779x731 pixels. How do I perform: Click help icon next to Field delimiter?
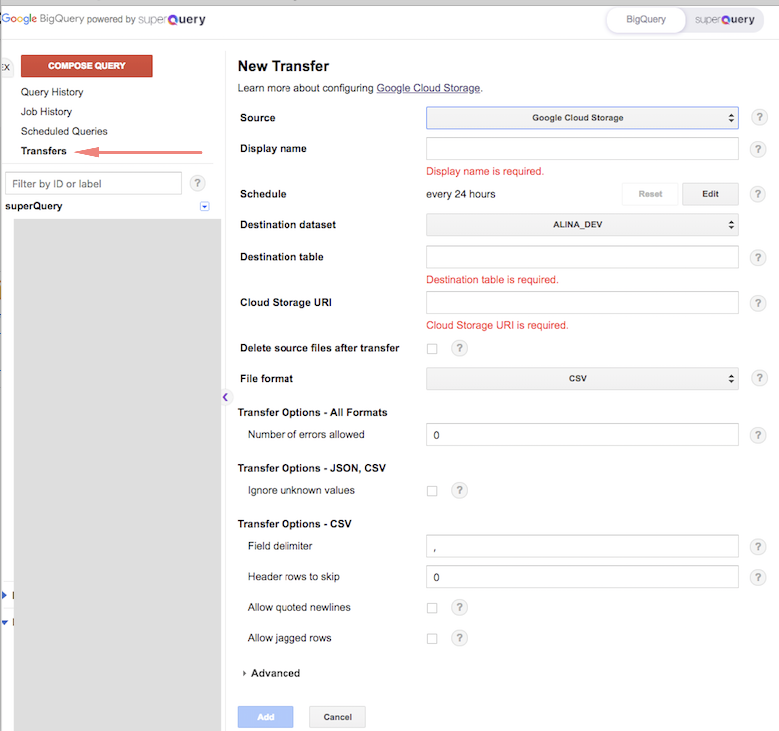(759, 546)
